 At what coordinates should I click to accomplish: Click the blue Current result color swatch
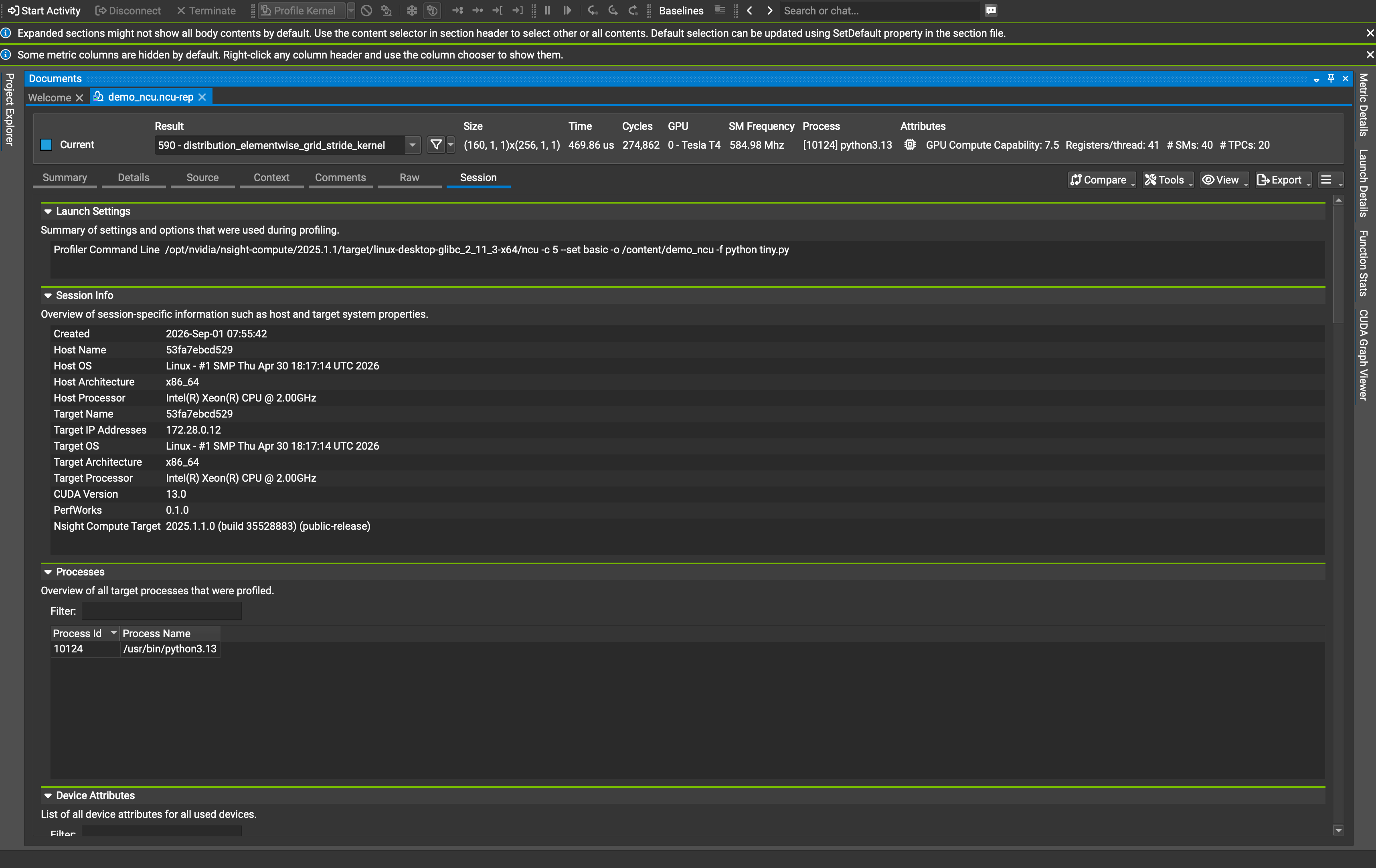pos(46,145)
